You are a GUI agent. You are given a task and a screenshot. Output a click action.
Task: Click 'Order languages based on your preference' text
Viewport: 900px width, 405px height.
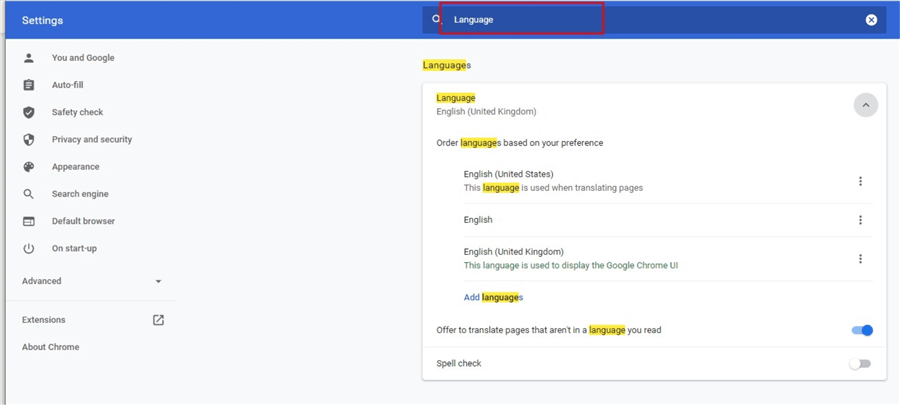tap(519, 143)
